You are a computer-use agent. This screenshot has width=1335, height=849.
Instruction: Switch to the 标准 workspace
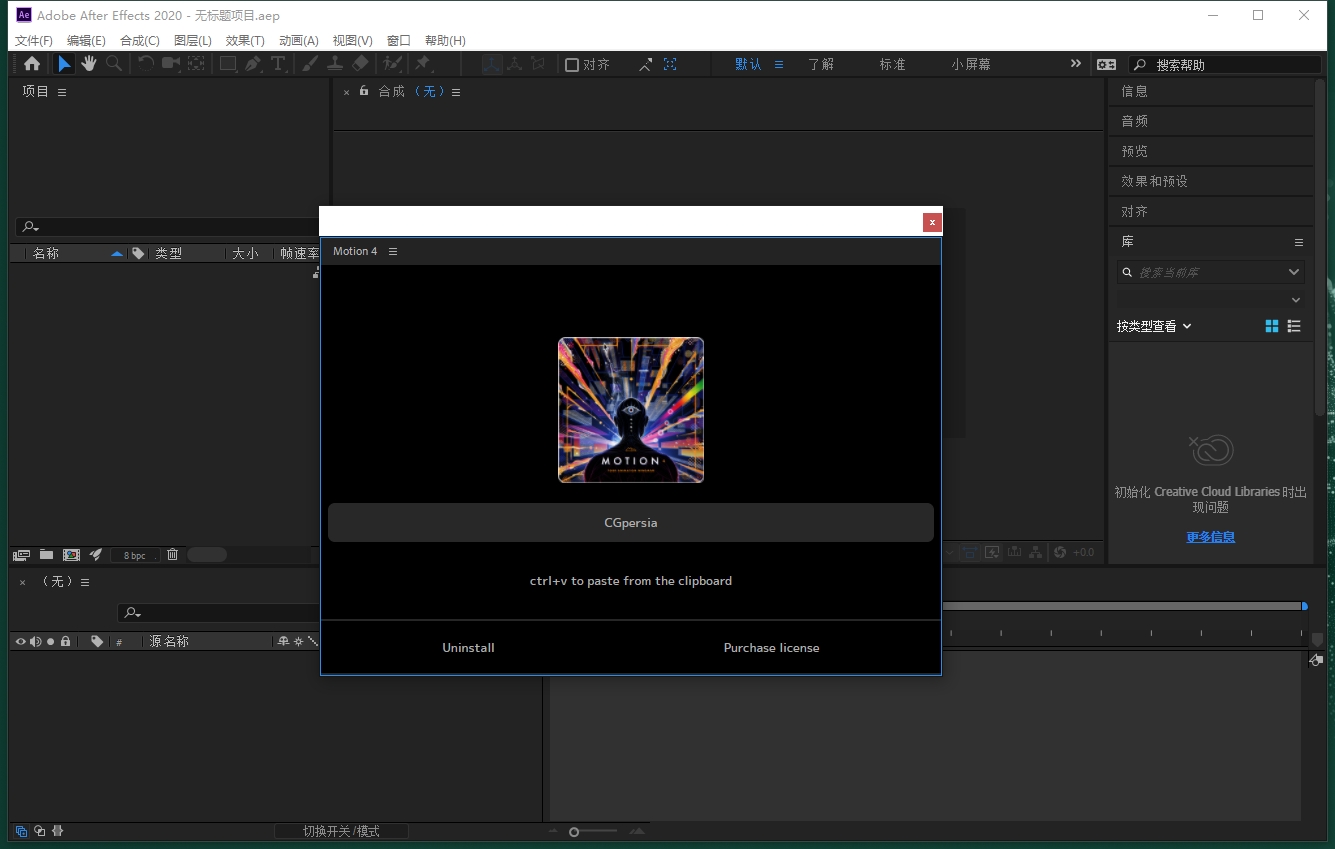(x=893, y=64)
